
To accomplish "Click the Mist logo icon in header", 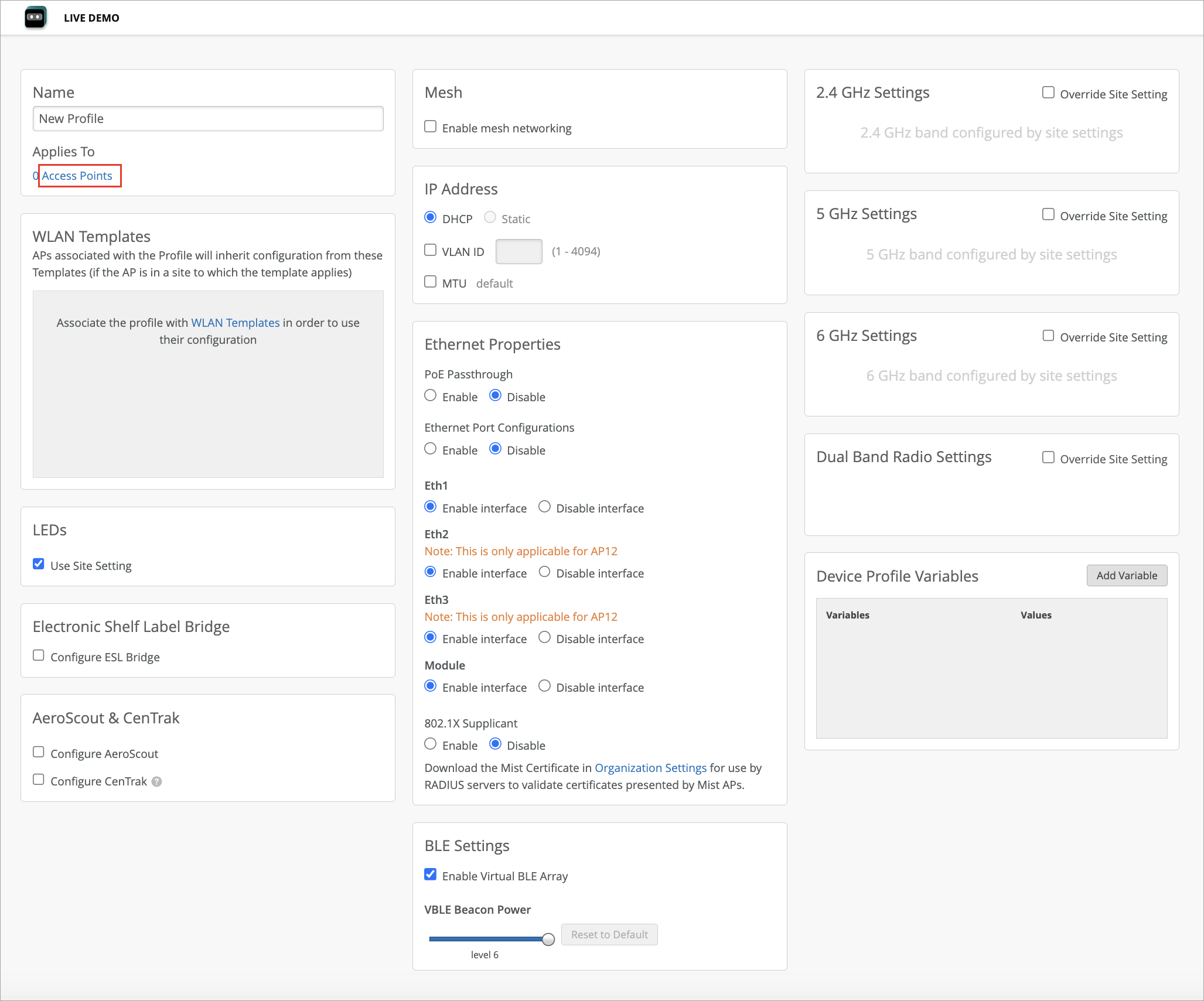I will click(x=35, y=18).
